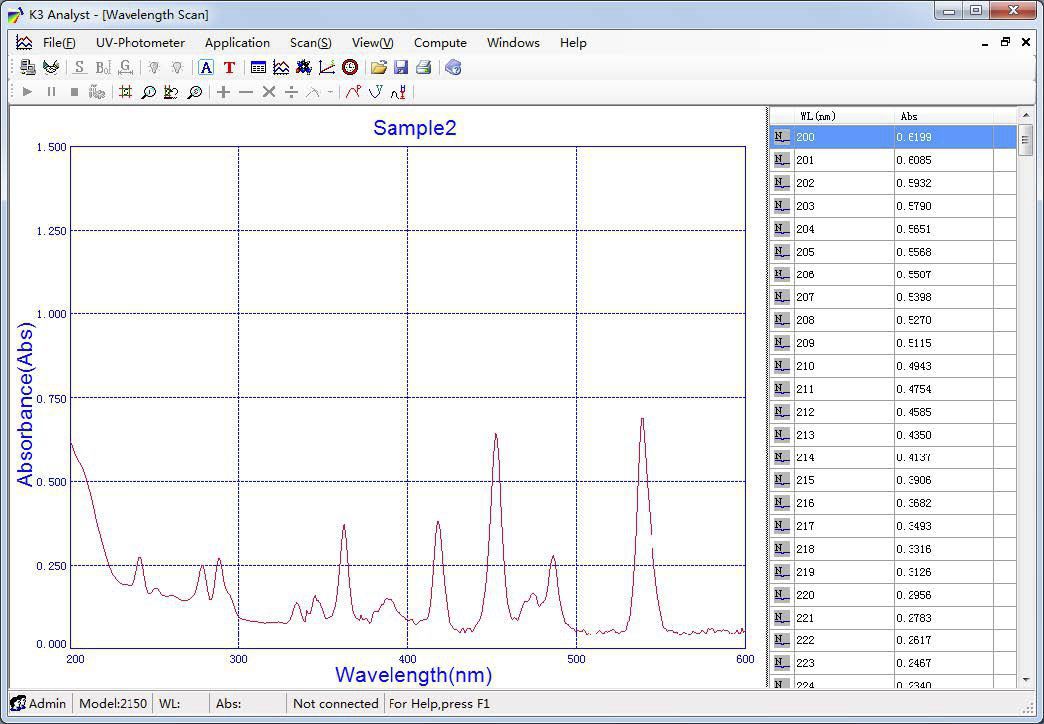Image resolution: width=1044 pixels, height=724 pixels.
Task: Open the data table view icon
Action: pyautogui.click(x=258, y=67)
